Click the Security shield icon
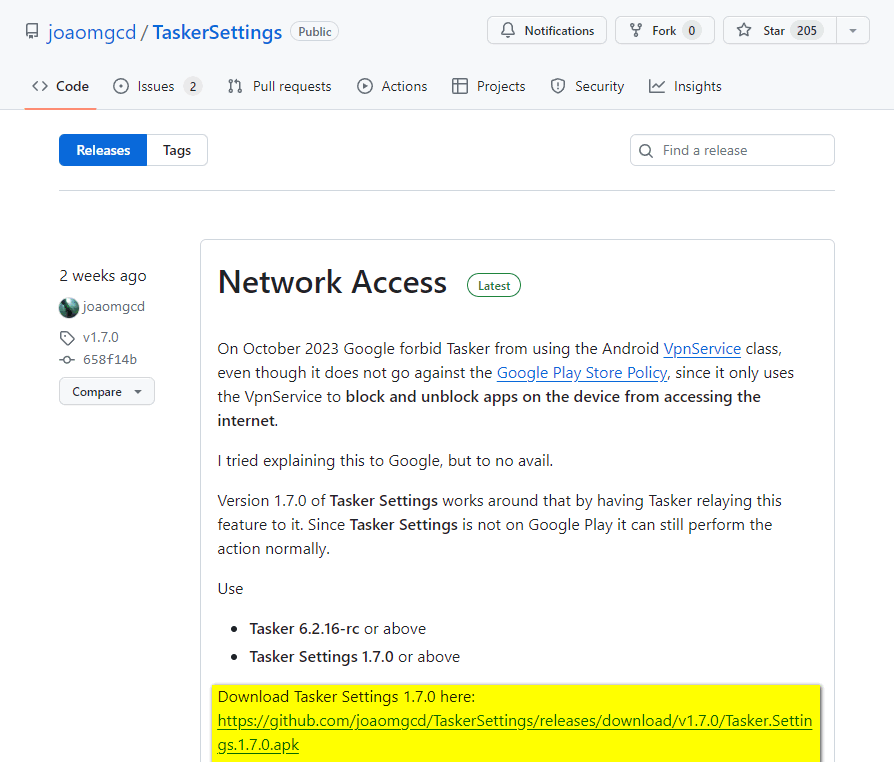The height and width of the screenshot is (762, 894). [x=558, y=86]
